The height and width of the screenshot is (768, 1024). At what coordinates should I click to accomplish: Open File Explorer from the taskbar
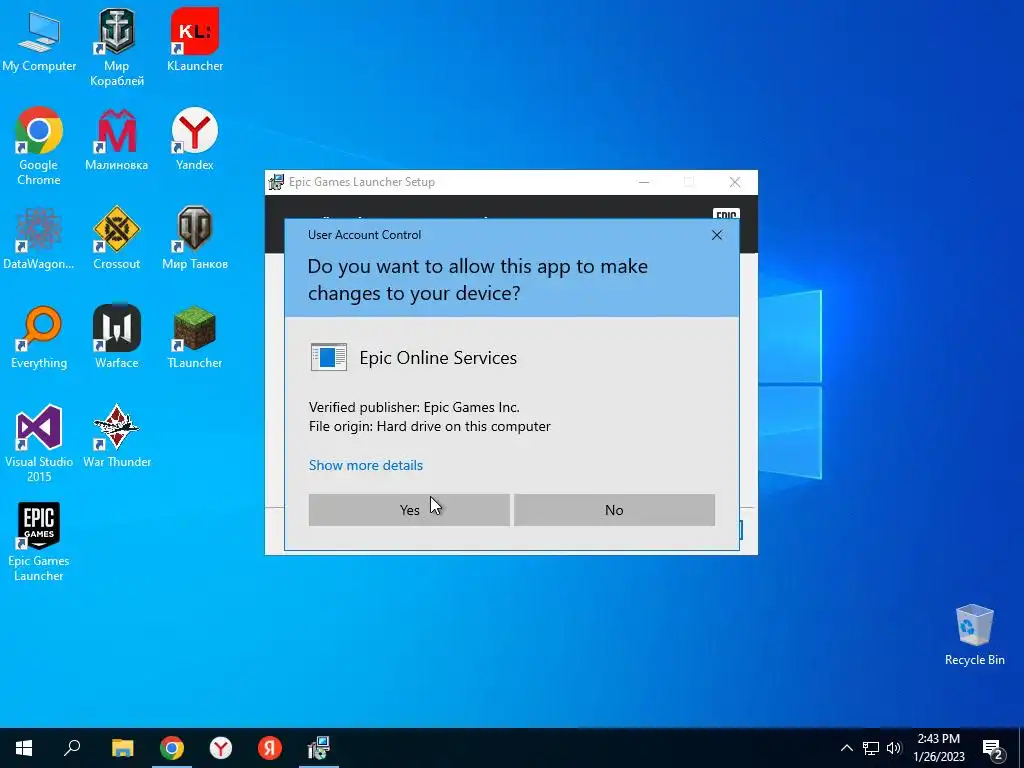(x=122, y=748)
